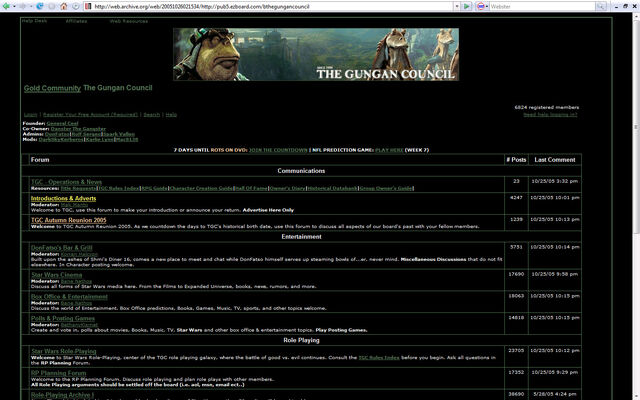Go back with the green arrow
Viewport: 640px width, 400px height.
click(x=6, y=6)
